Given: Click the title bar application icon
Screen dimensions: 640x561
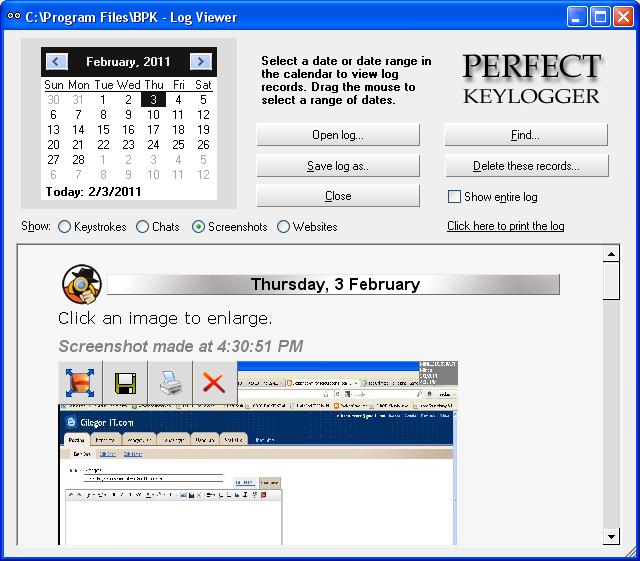Looking at the screenshot, I should [x=13, y=16].
